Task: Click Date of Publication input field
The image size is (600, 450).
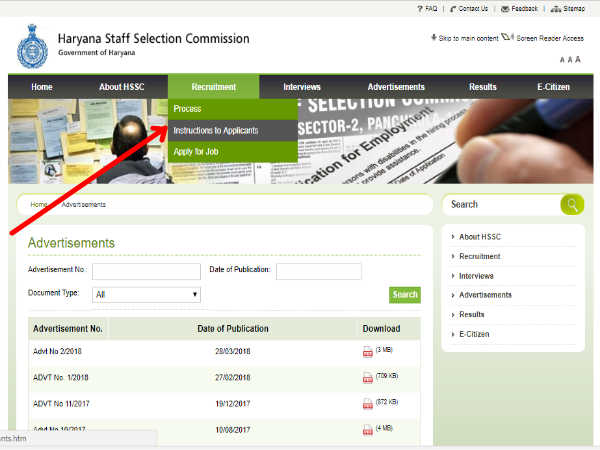Action: pyautogui.click(x=319, y=271)
